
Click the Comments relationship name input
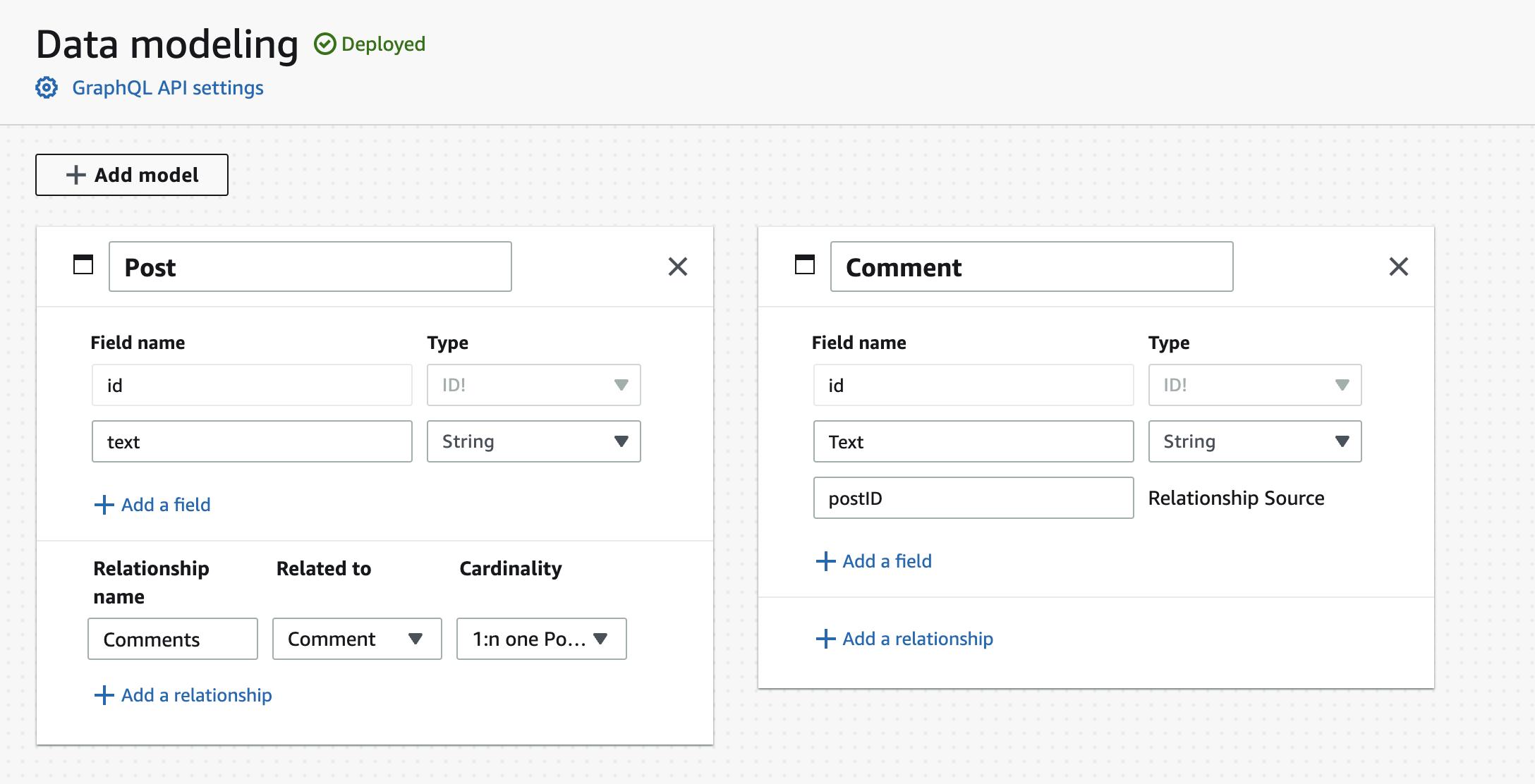[172, 639]
